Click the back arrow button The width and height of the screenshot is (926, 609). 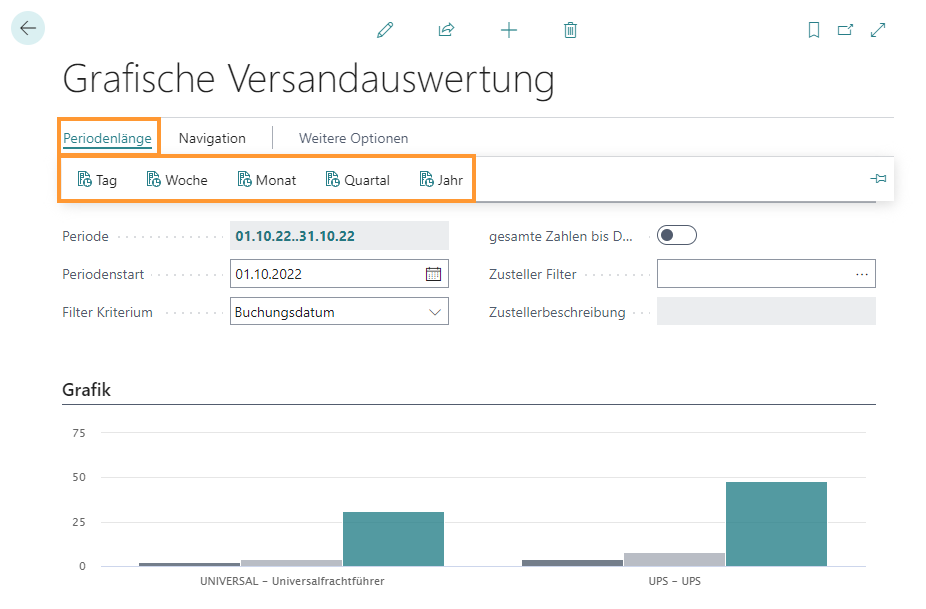[27, 29]
